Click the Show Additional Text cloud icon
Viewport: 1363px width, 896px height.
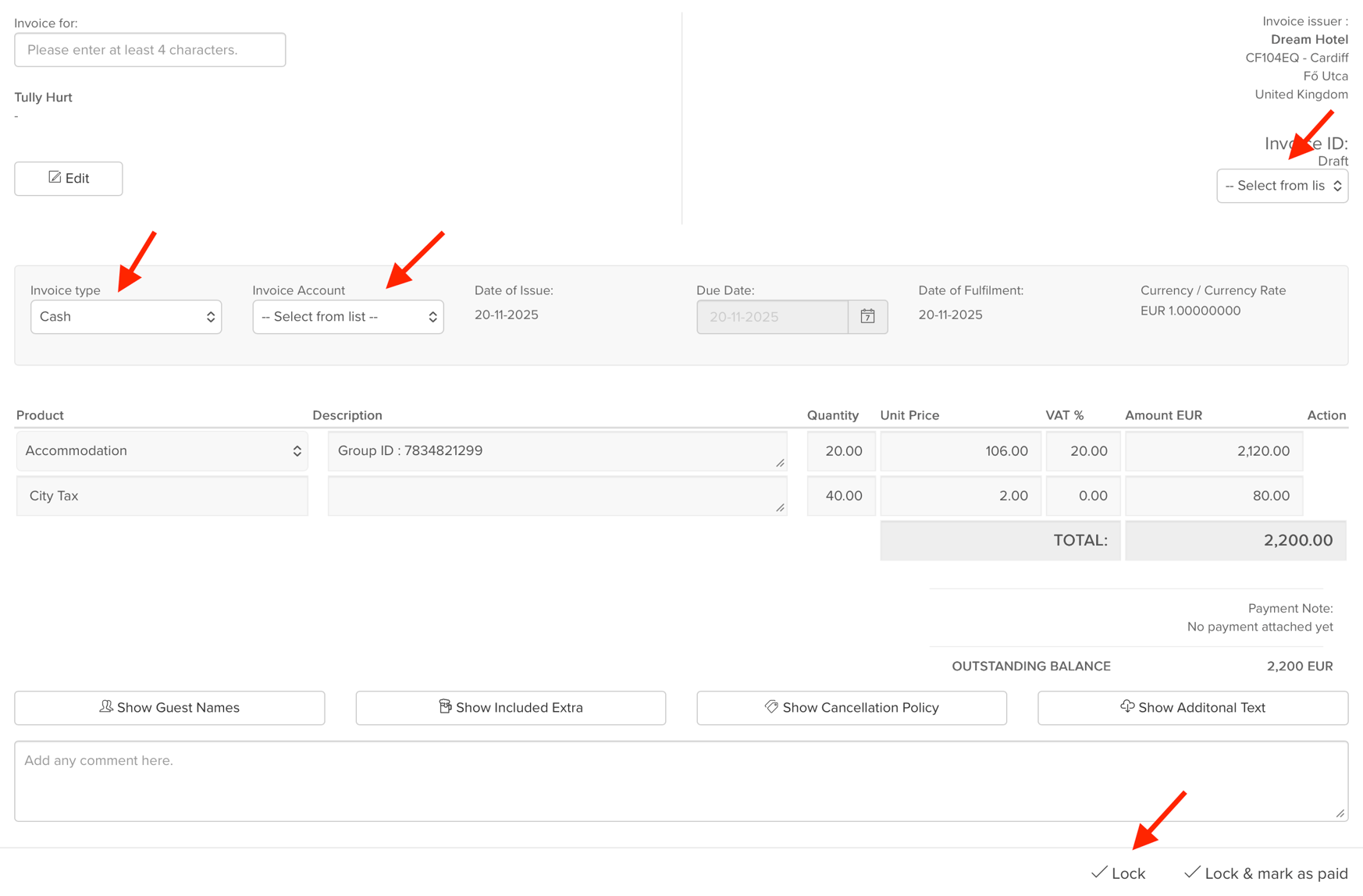click(1127, 706)
